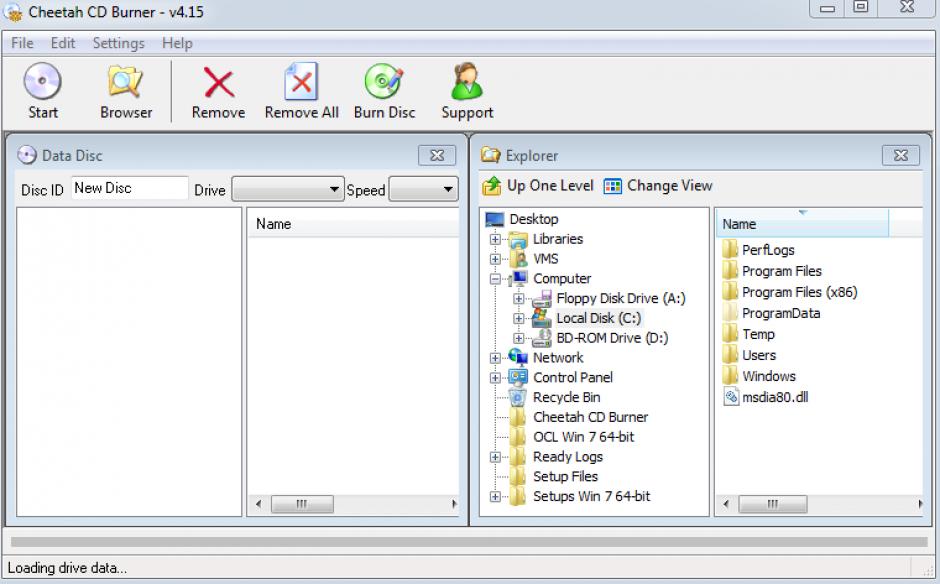940x584 pixels.
Task: Open the Help menu
Action: (177, 43)
